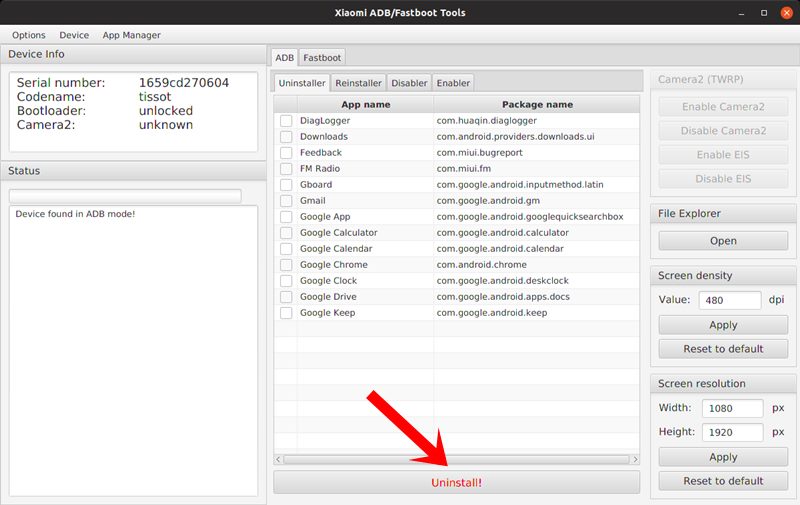Select the Uninstaller tab

302,83
